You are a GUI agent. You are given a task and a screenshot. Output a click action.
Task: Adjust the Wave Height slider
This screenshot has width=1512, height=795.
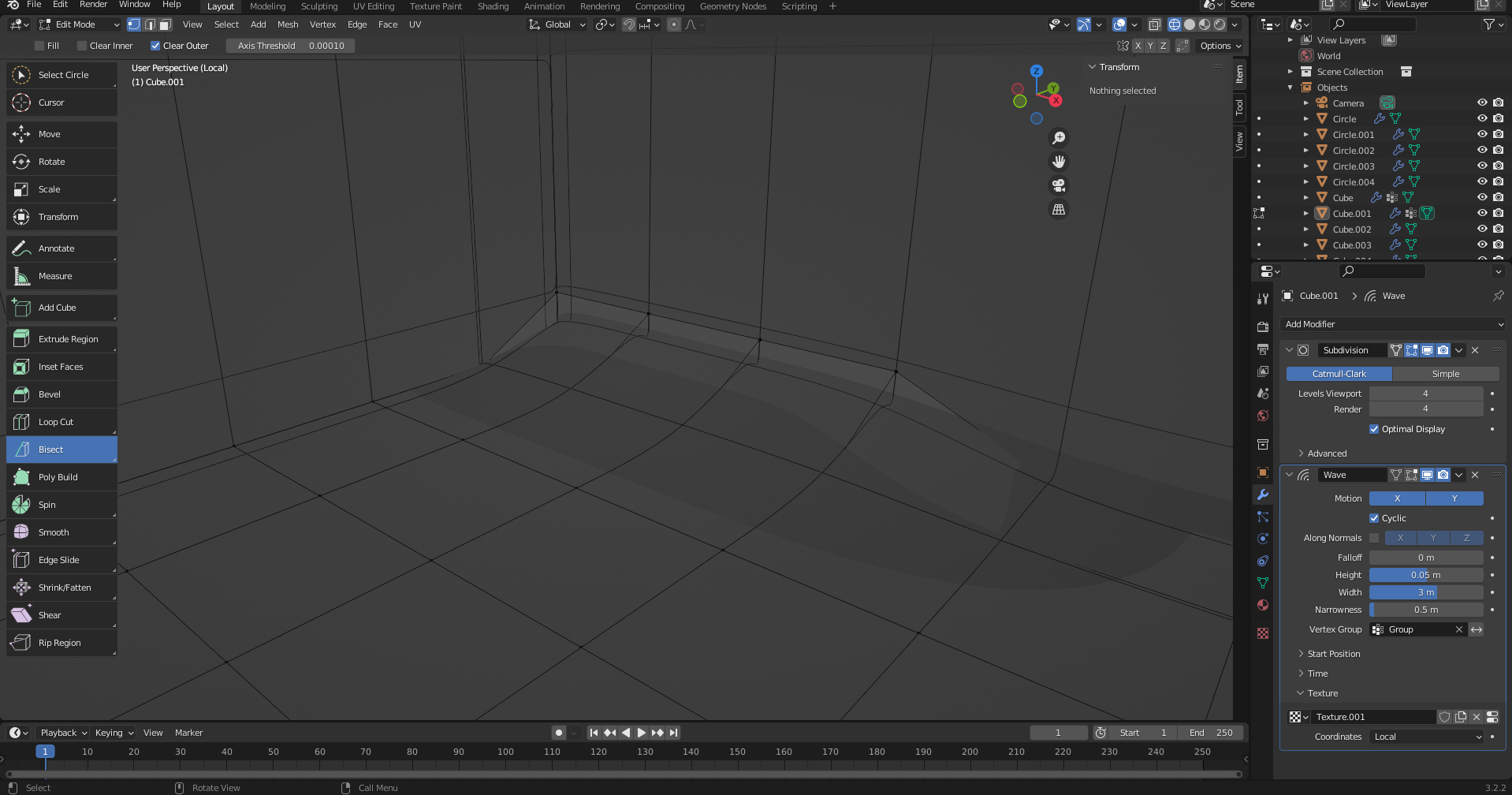click(1425, 575)
